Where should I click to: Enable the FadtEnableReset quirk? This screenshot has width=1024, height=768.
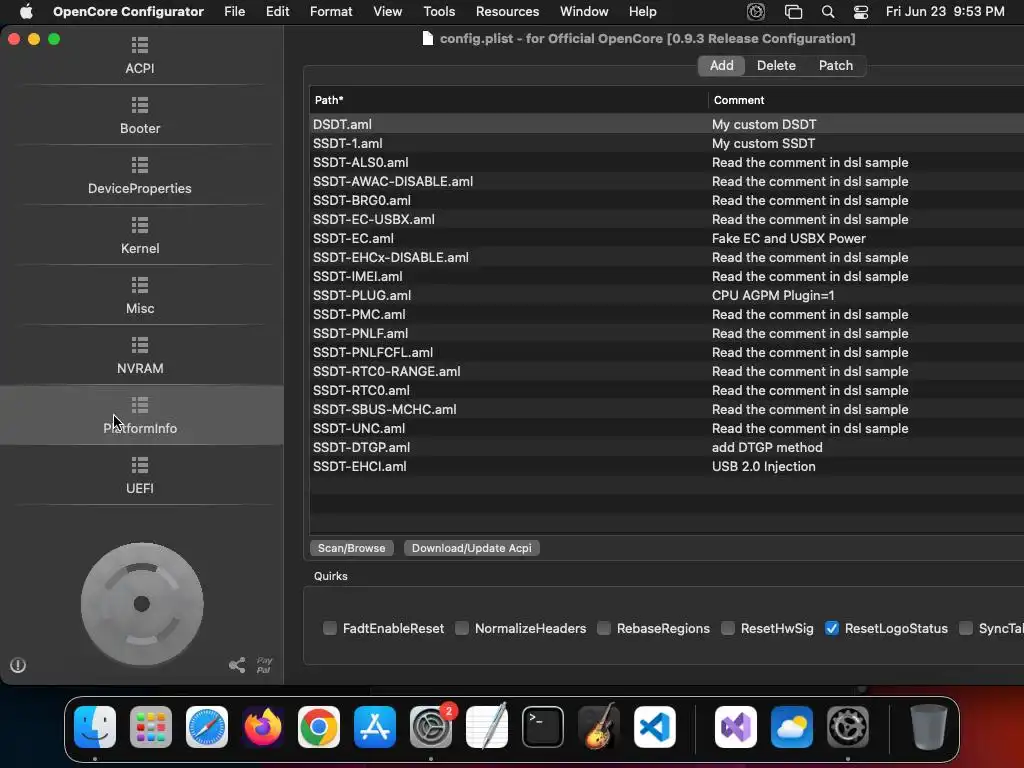(x=330, y=628)
